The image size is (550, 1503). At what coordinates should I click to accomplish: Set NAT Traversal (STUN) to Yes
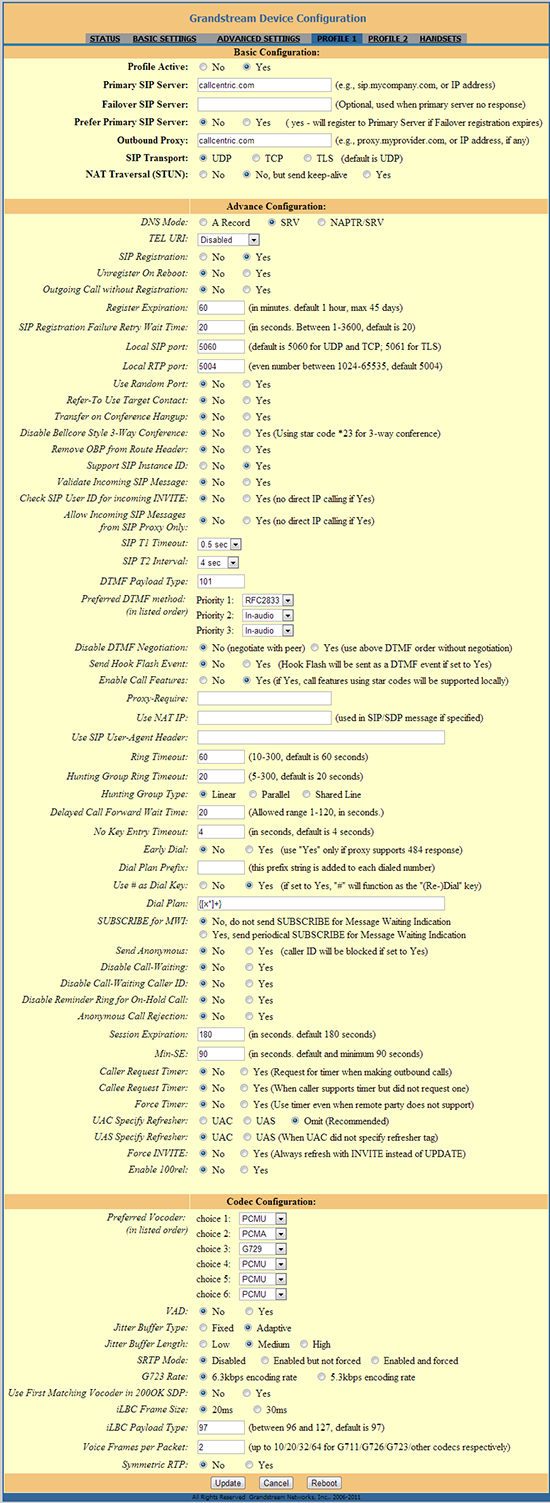click(x=368, y=174)
